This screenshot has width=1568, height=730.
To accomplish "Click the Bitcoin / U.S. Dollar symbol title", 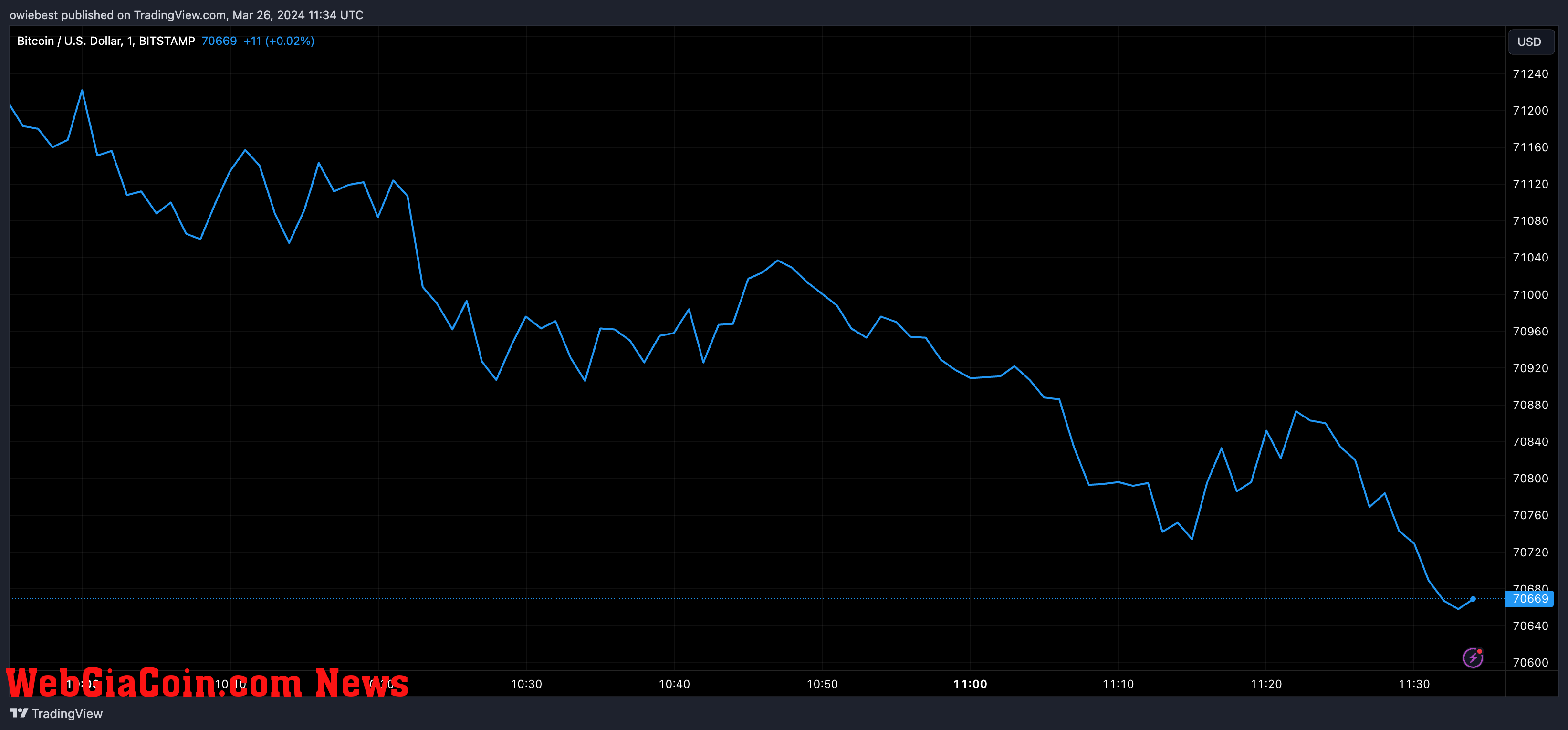I will pos(106,41).
